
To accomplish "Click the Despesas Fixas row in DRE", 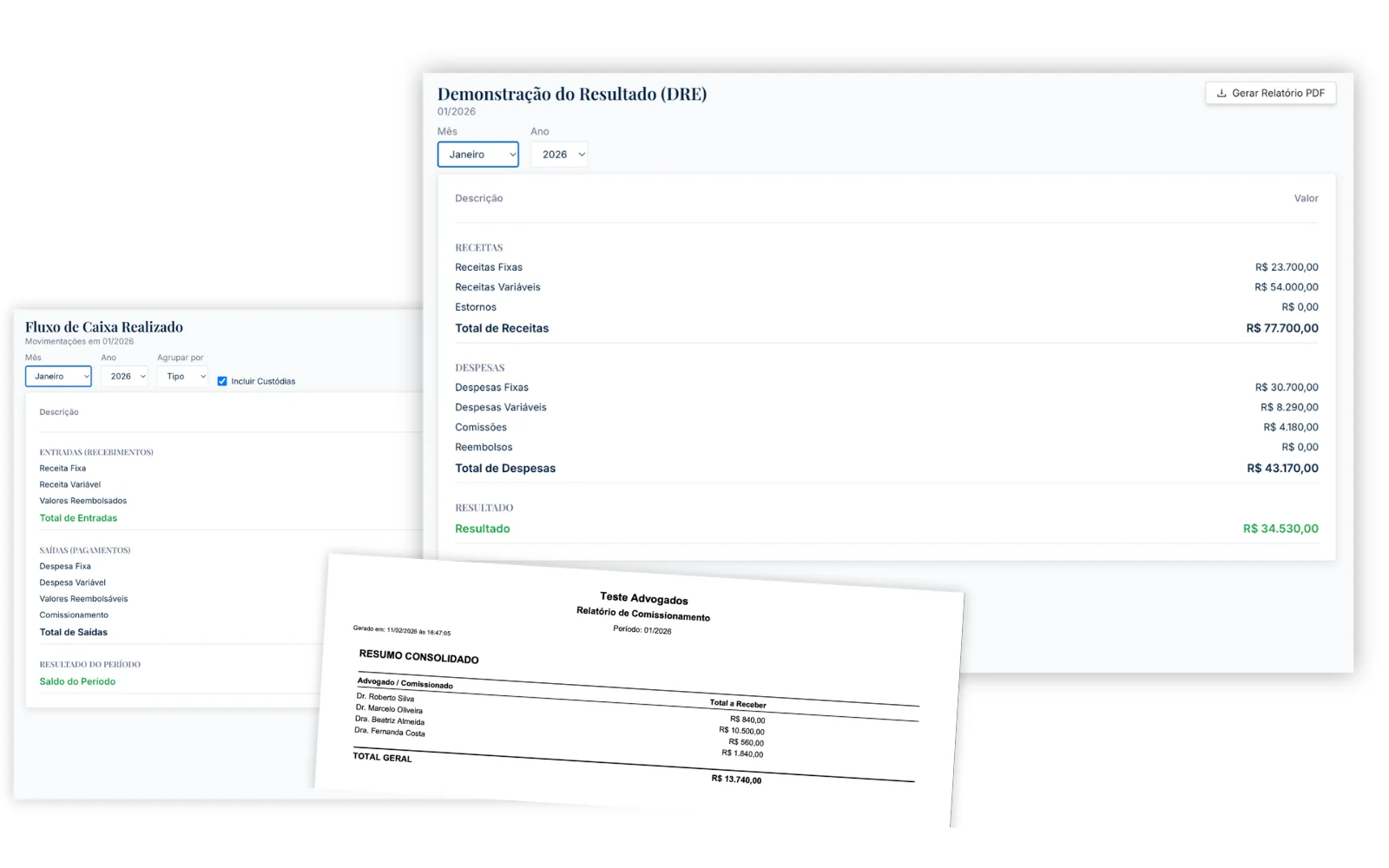I will tap(886, 387).
